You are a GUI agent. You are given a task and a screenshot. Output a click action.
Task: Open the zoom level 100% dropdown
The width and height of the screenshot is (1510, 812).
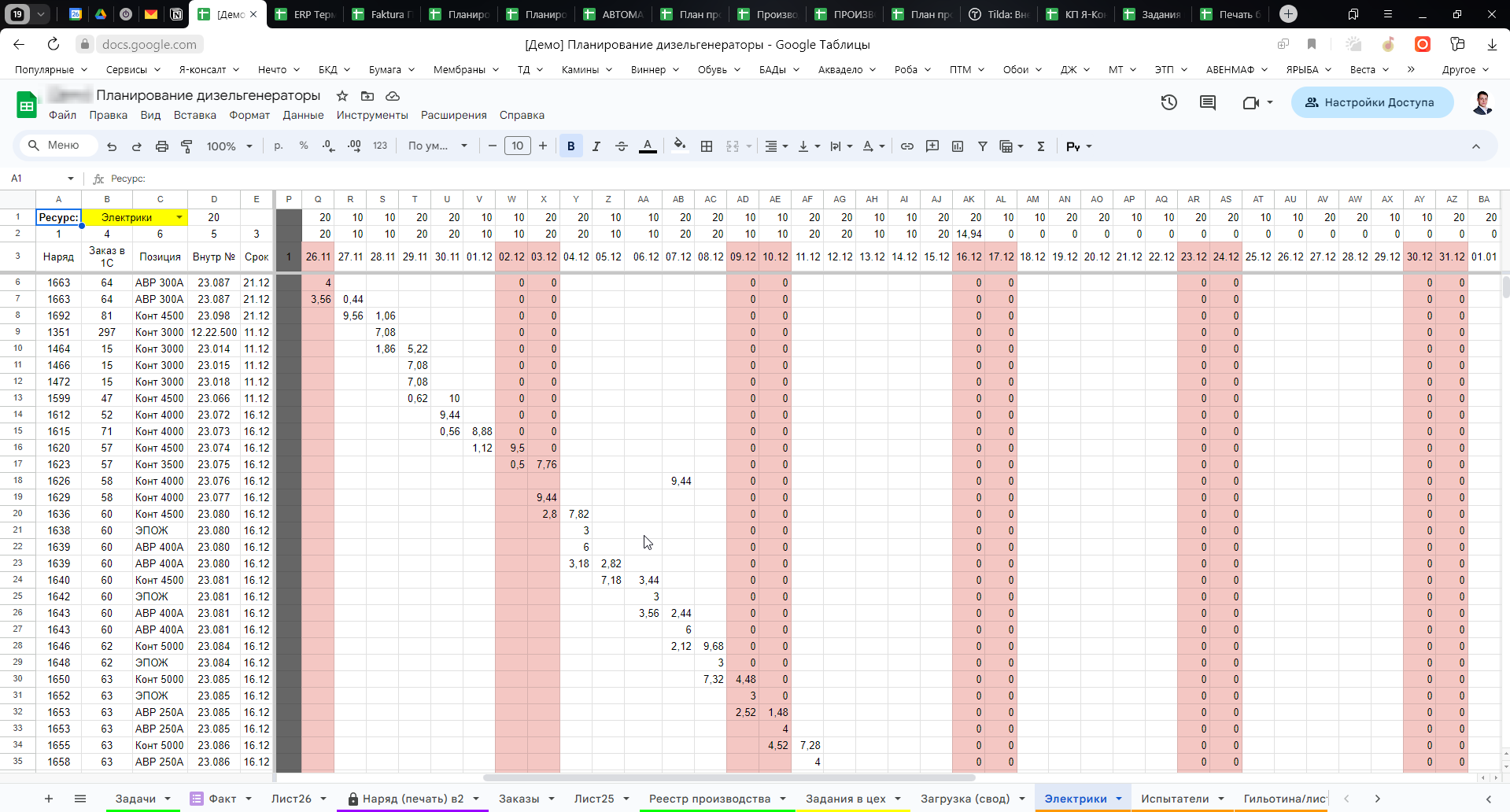click(230, 146)
